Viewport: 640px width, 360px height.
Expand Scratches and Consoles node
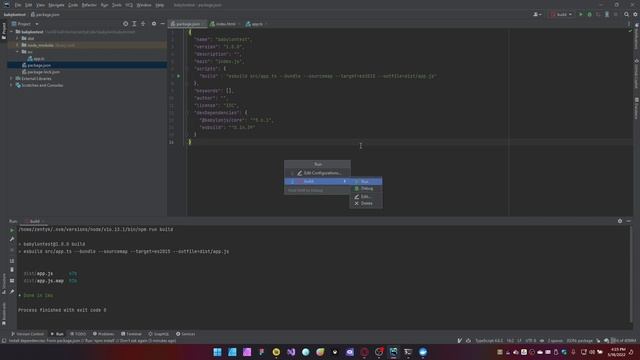[11, 85]
